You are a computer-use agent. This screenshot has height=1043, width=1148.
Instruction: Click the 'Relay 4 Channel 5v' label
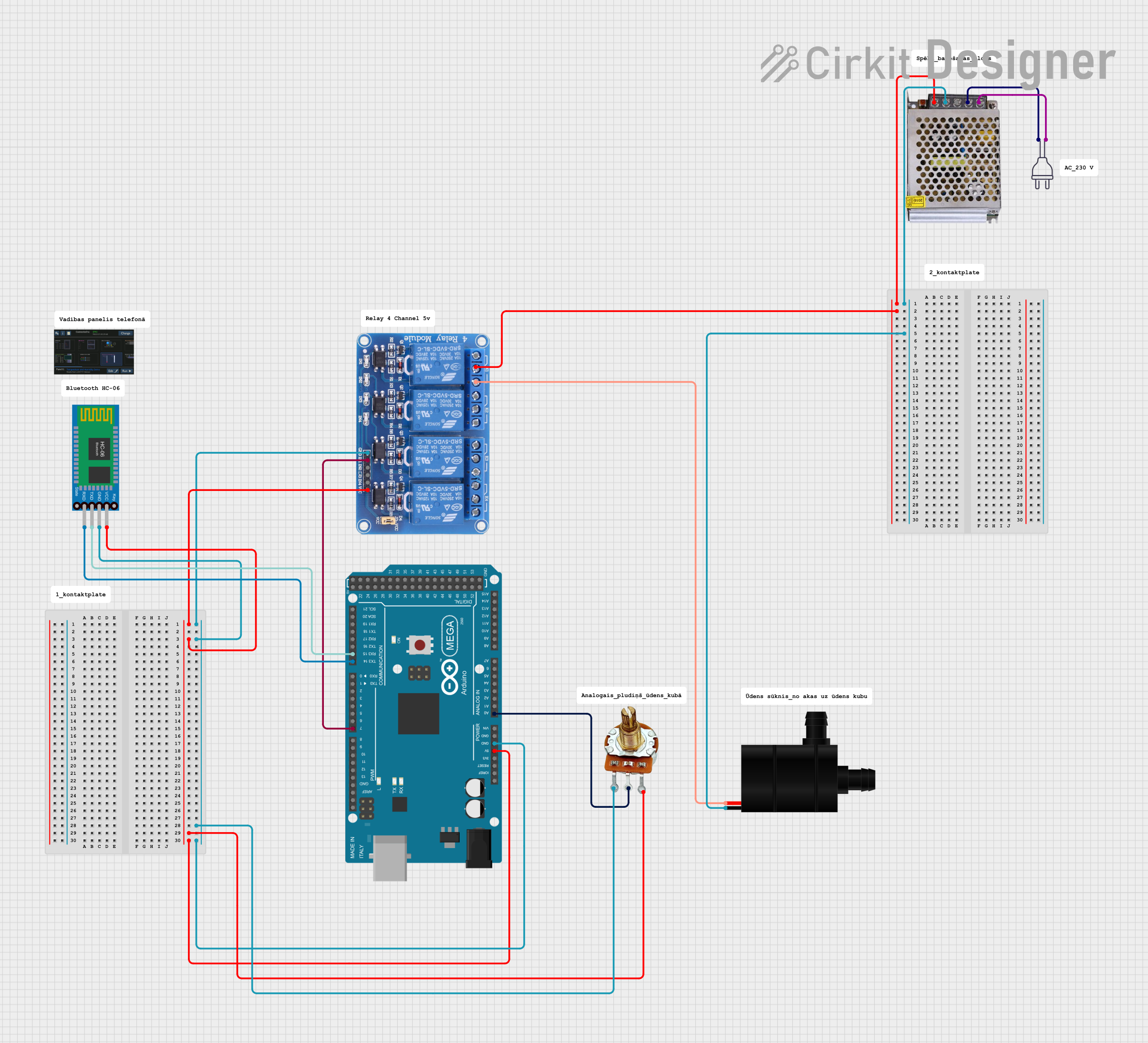pos(397,318)
